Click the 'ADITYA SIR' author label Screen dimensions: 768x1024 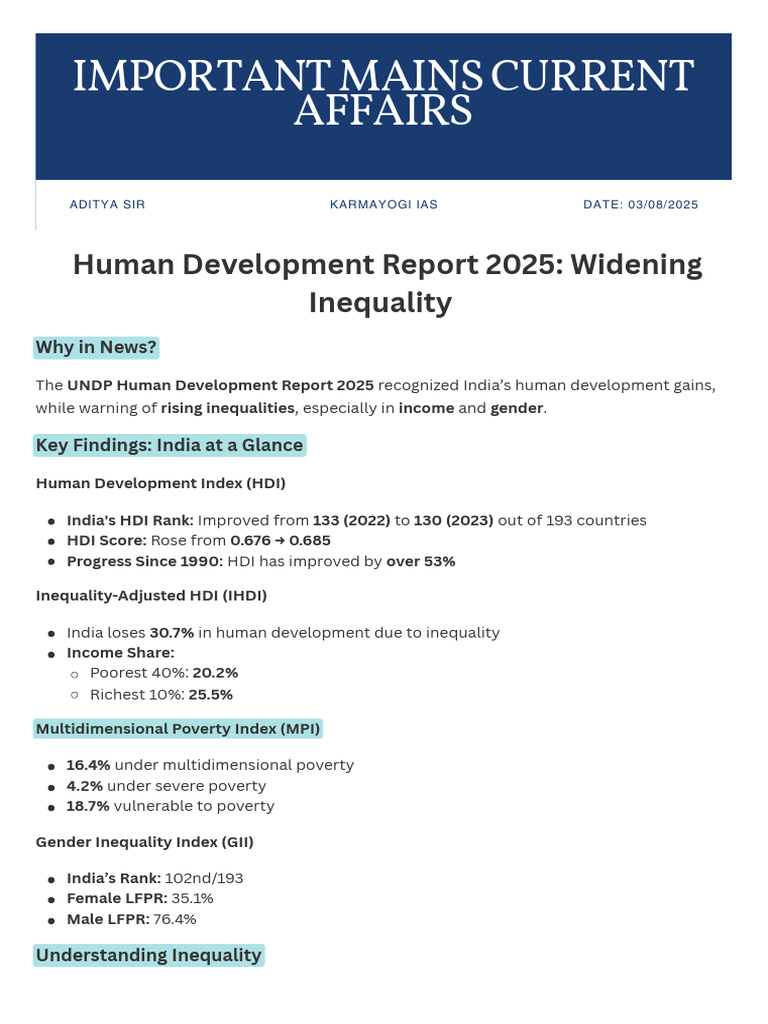click(x=107, y=204)
